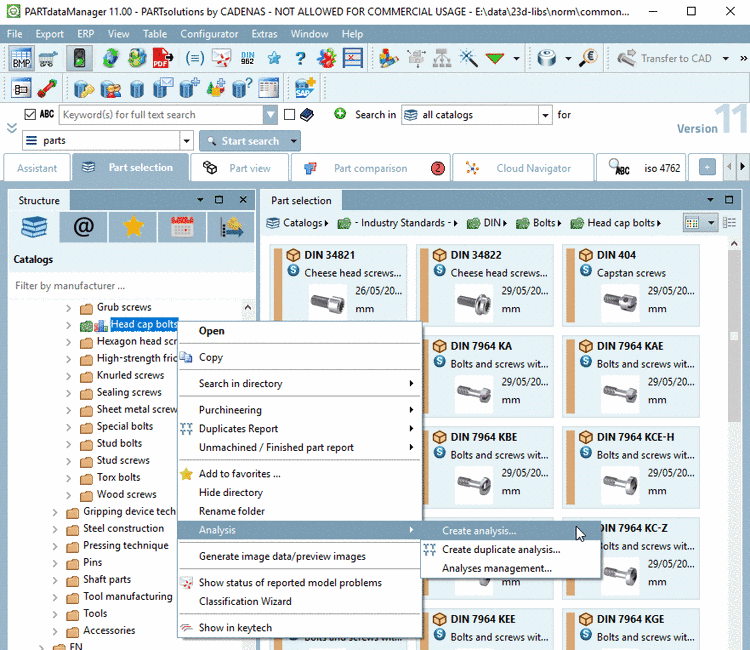Toggle the ABC full text search checkbox

(x=30, y=114)
